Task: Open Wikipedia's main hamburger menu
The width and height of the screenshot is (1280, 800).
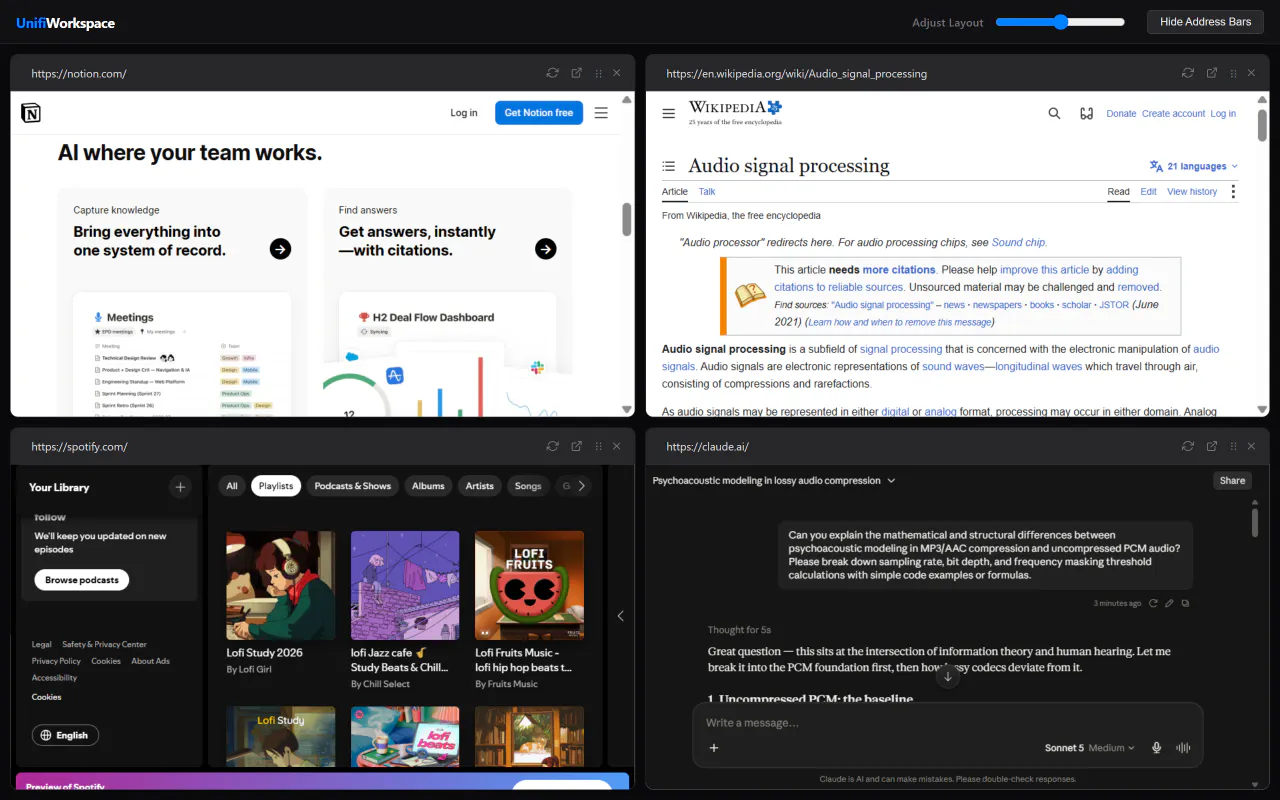Action: tap(669, 113)
